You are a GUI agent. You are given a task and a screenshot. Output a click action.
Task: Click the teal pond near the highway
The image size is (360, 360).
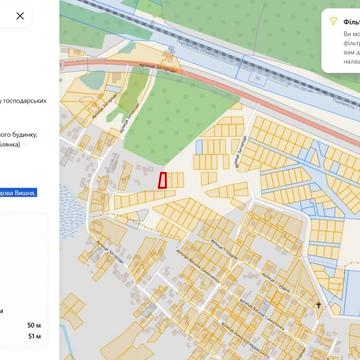92,80
